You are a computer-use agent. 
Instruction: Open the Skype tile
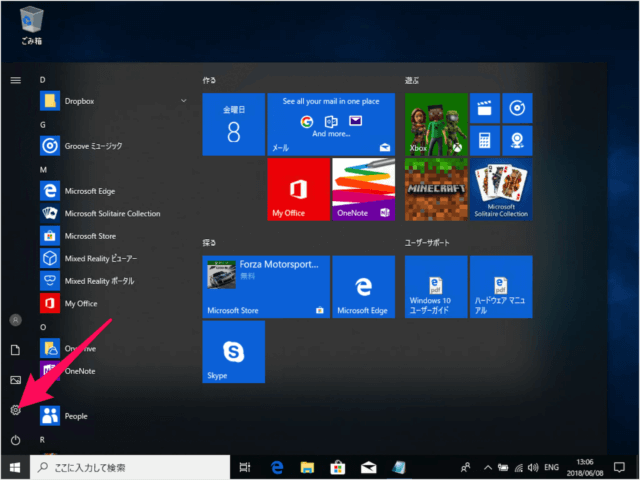(233, 352)
